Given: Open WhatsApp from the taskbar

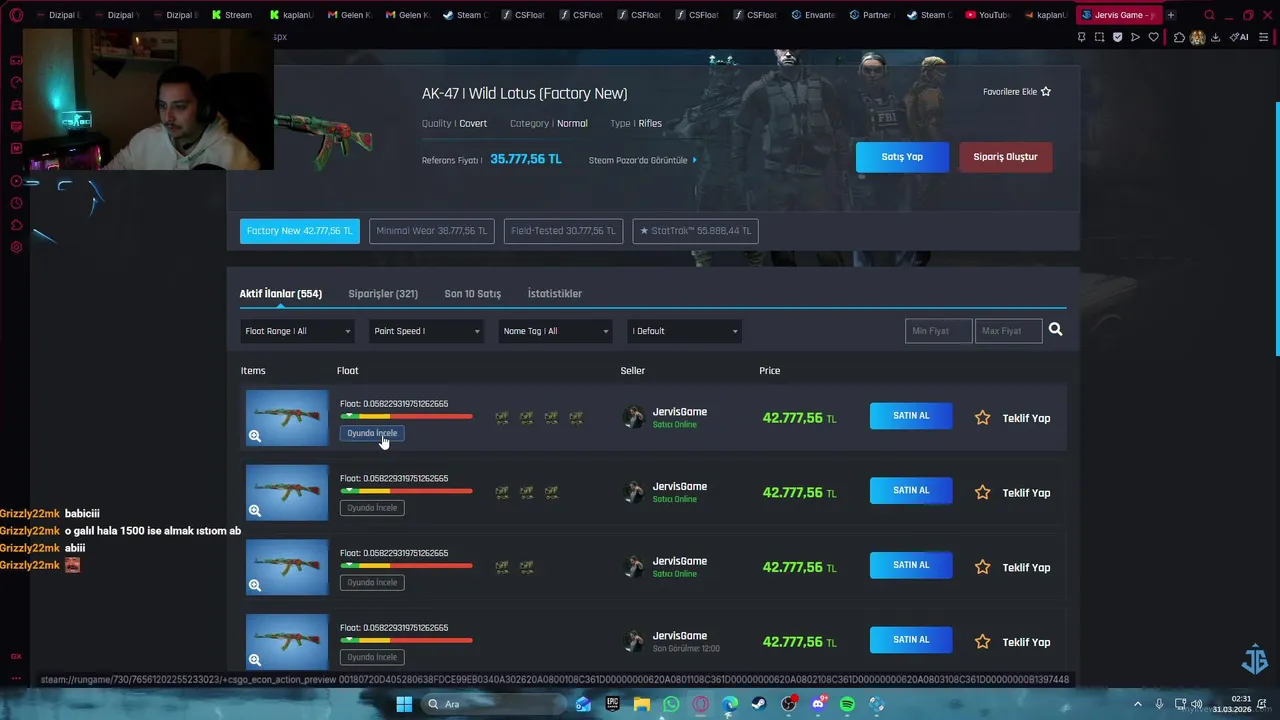Looking at the screenshot, I should [671, 704].
